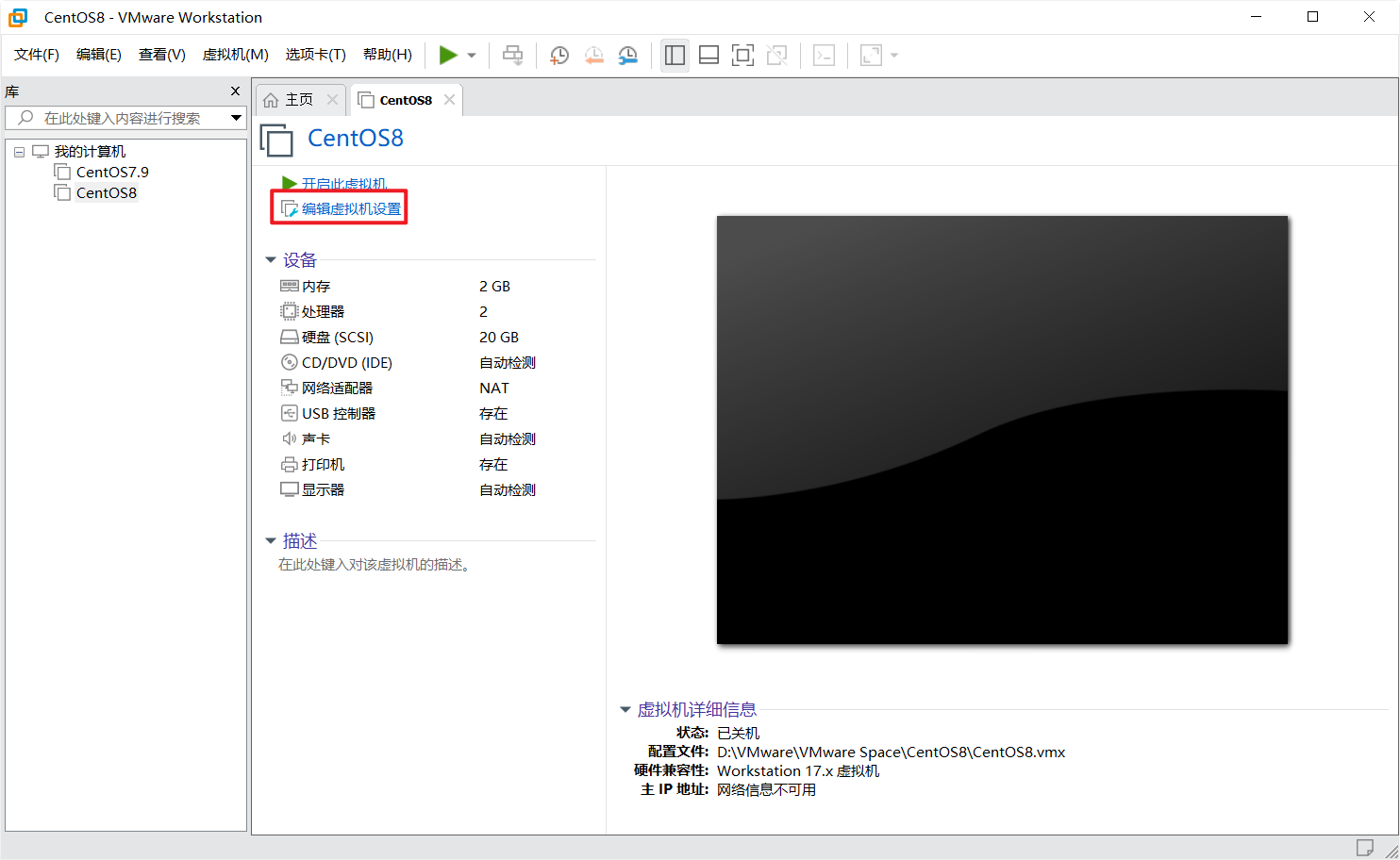Collapse the 我的计算机 tree node
Viewport: 1400px width, 860px height.
[x=19, y=152]
